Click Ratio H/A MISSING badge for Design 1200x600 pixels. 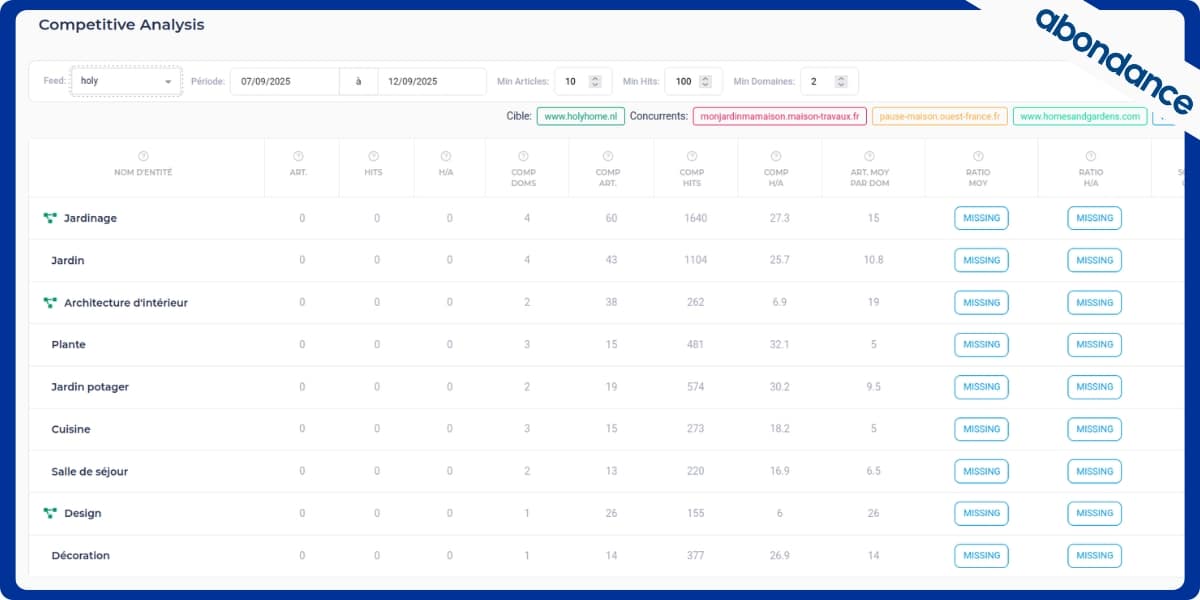(1094, 513)
